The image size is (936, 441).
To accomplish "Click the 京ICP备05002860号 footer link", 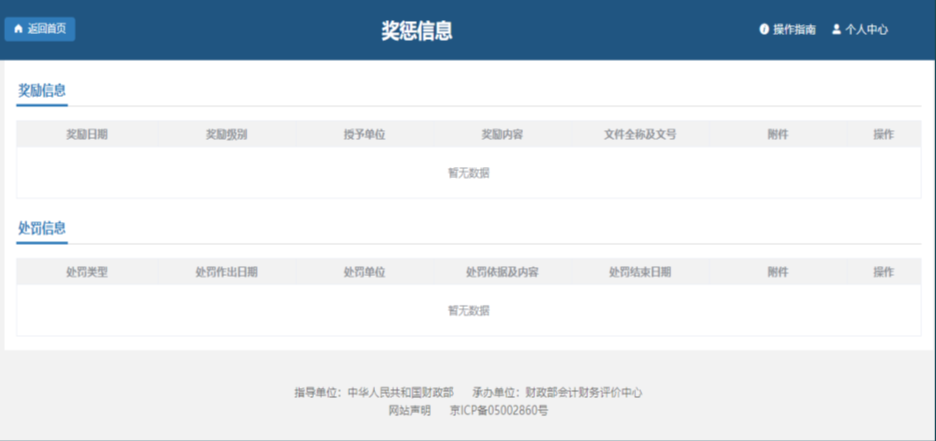I will 499,410.
